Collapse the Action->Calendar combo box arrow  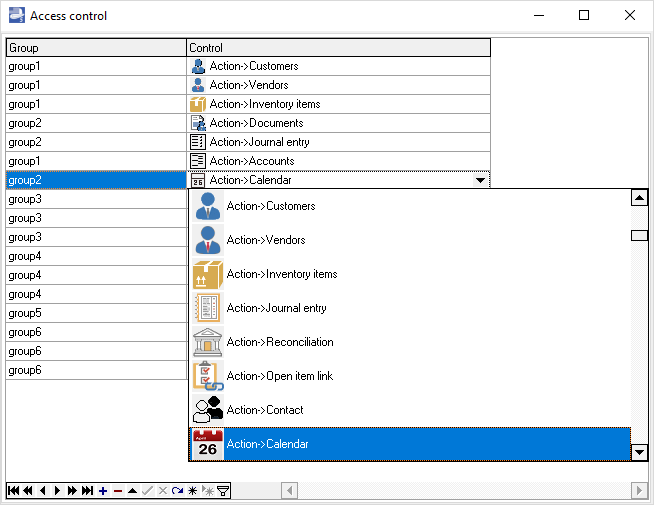click(480, 180)
